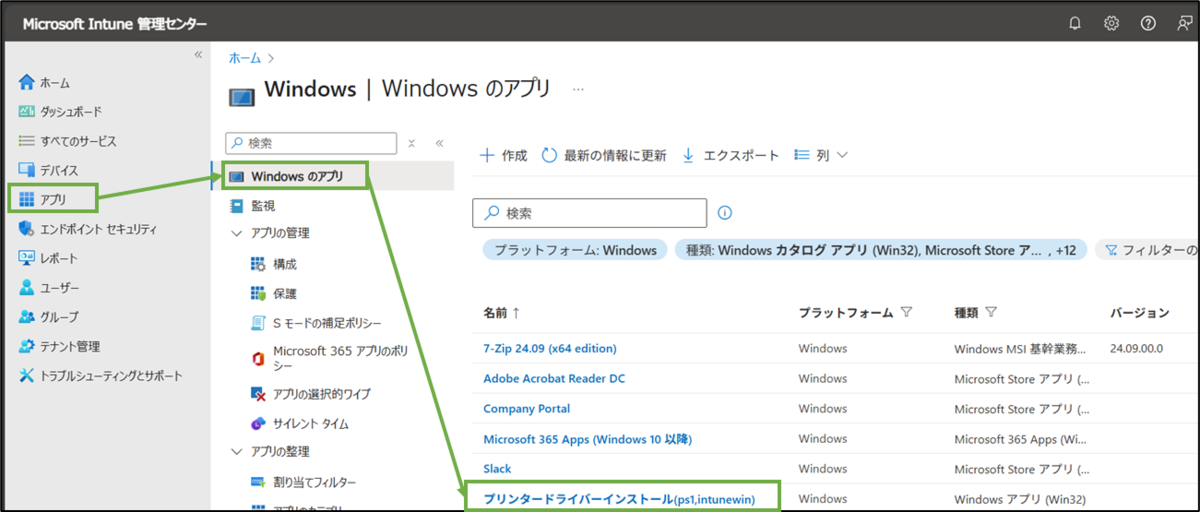The image size is (1200, 512).
Task: Click the エクスポート button
Action: tap(730, 155)
